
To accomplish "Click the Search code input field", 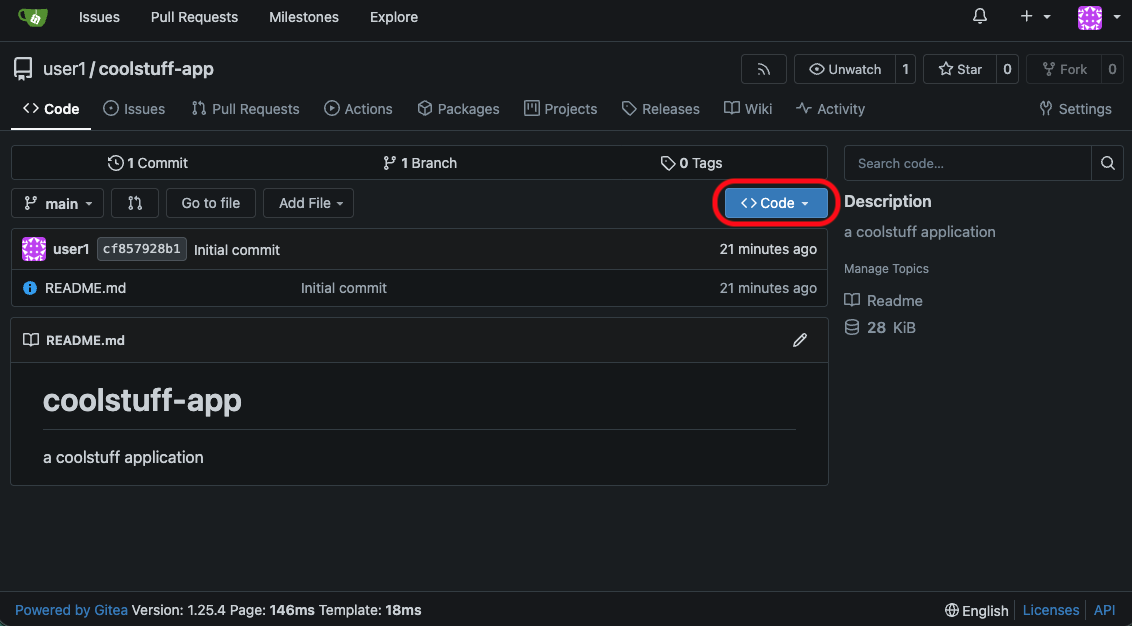I will 967,163.
